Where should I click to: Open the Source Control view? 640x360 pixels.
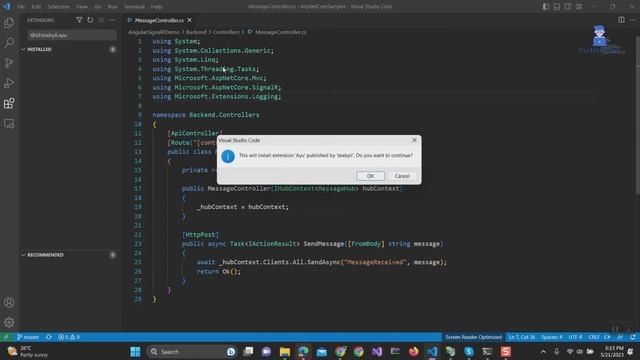point(9,63)
